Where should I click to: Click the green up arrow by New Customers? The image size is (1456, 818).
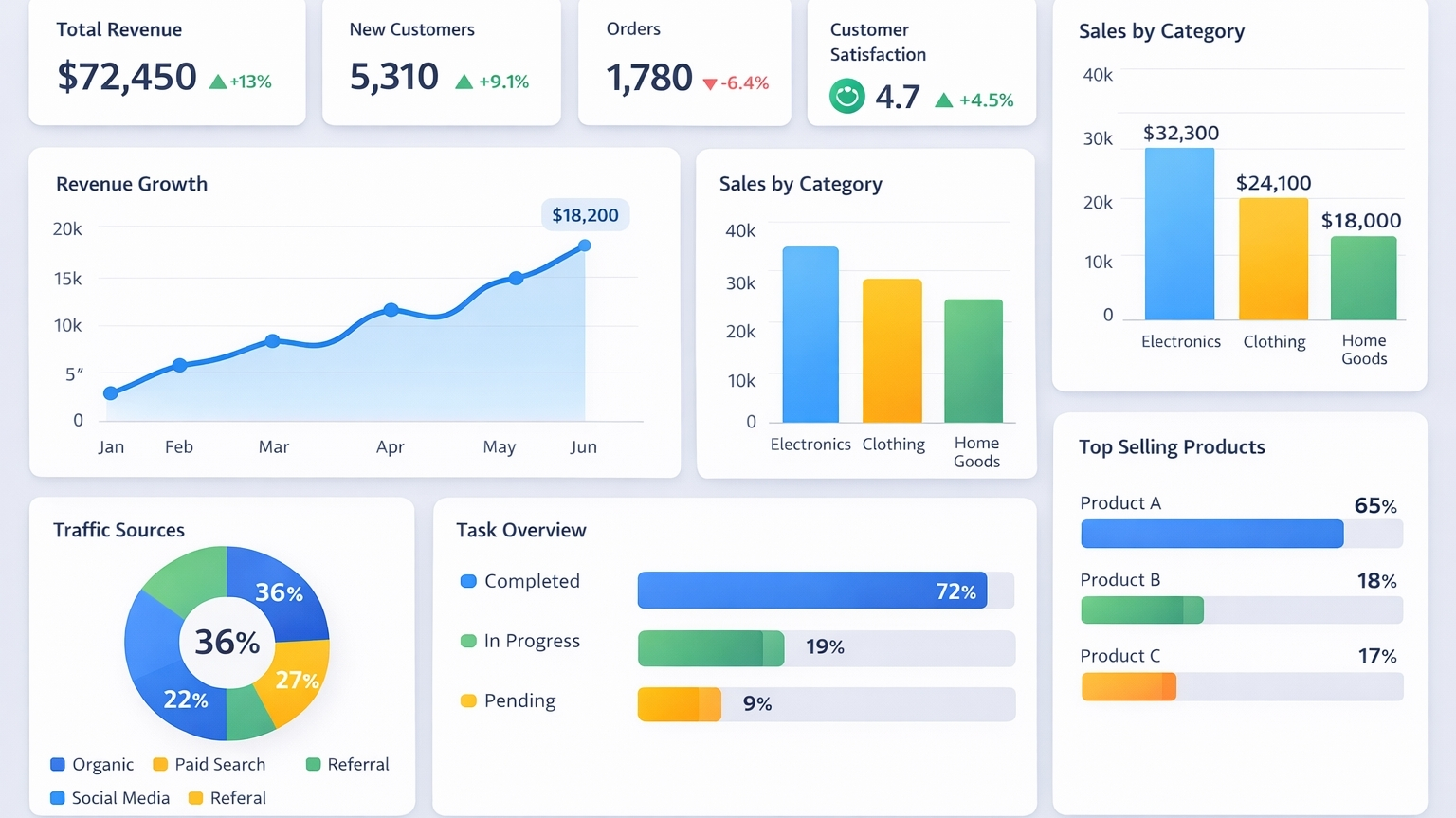pos(464,82)
